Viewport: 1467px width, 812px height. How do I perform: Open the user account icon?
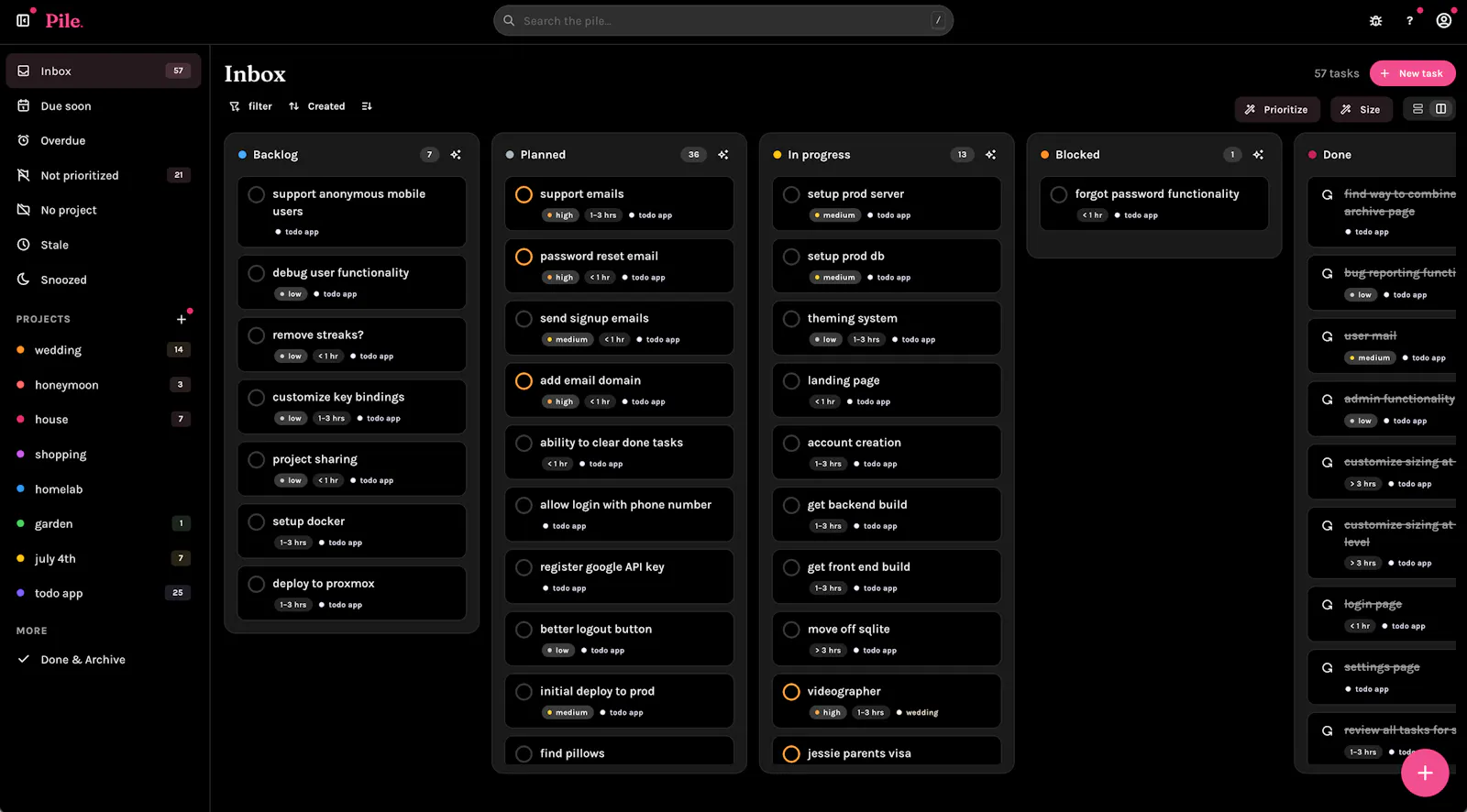pos(1444,20)
